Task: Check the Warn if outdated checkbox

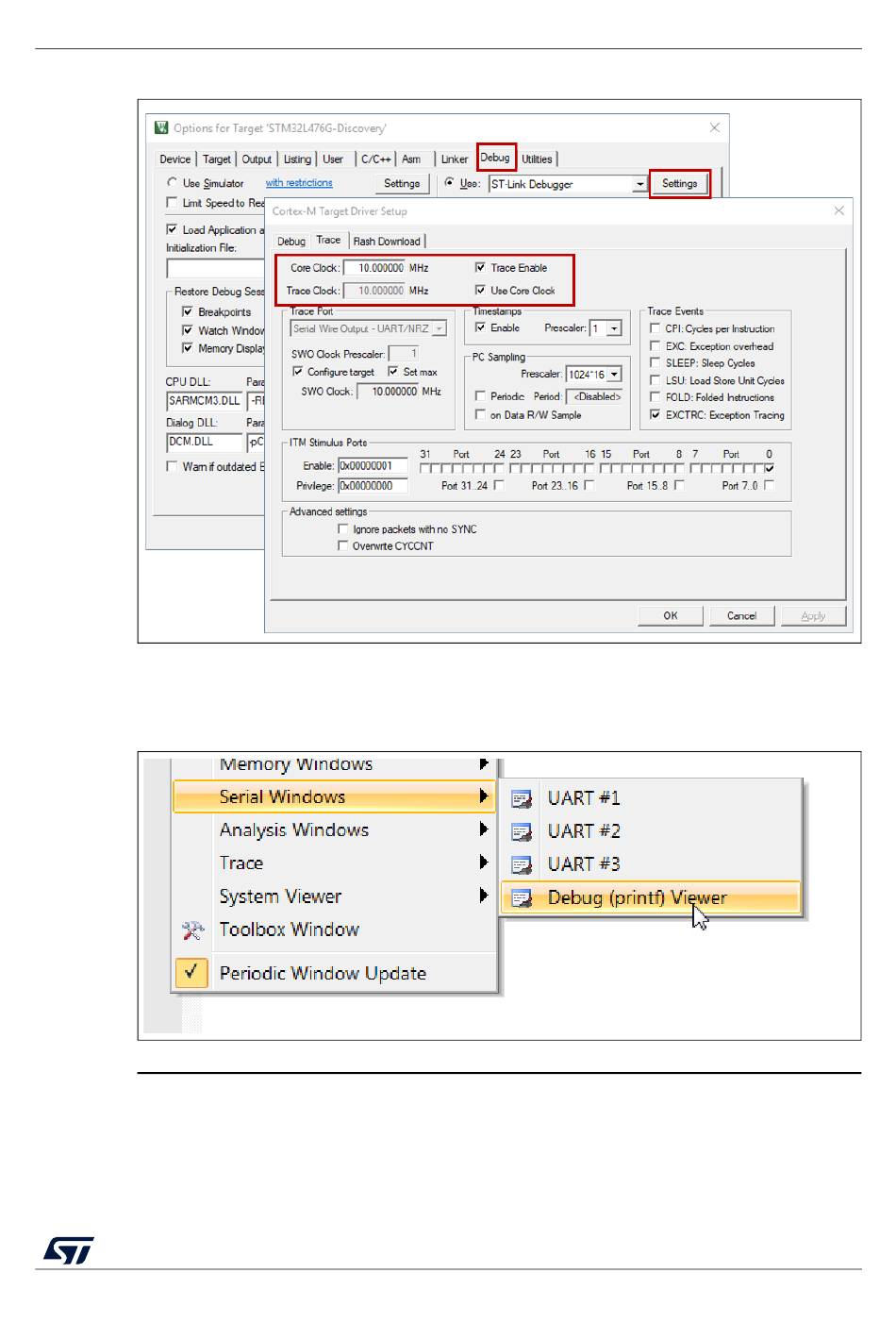Action: (172, 466)
